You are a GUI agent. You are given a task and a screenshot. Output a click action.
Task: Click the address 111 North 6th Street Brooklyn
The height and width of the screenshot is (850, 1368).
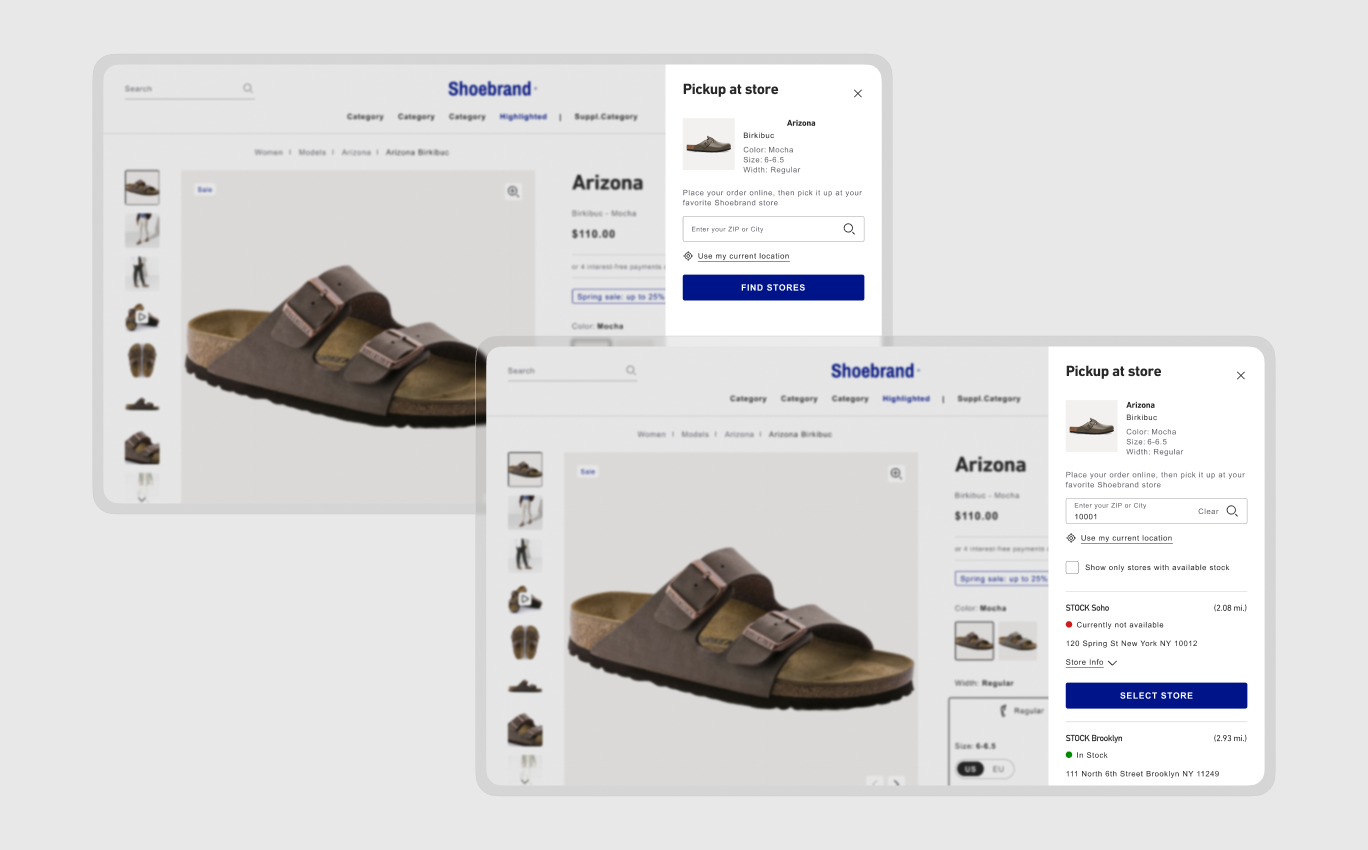(x=1142, y=774)
